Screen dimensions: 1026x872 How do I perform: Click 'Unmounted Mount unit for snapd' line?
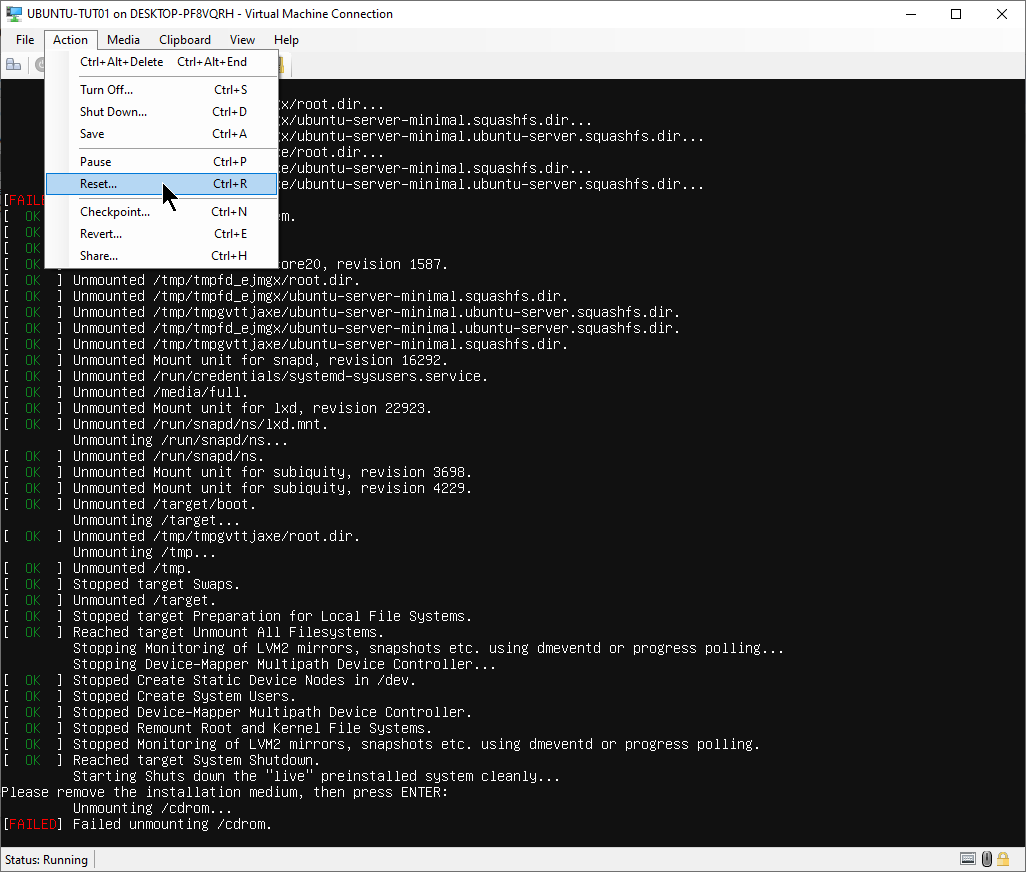(x=260, y=360)
